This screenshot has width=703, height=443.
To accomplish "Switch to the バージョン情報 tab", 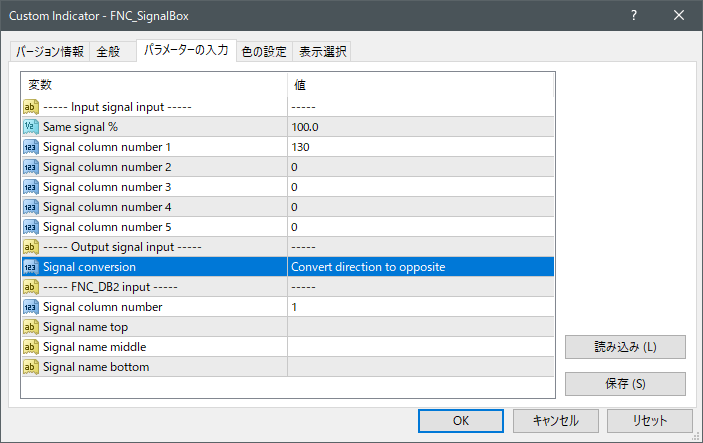I will tap(50, 52).
